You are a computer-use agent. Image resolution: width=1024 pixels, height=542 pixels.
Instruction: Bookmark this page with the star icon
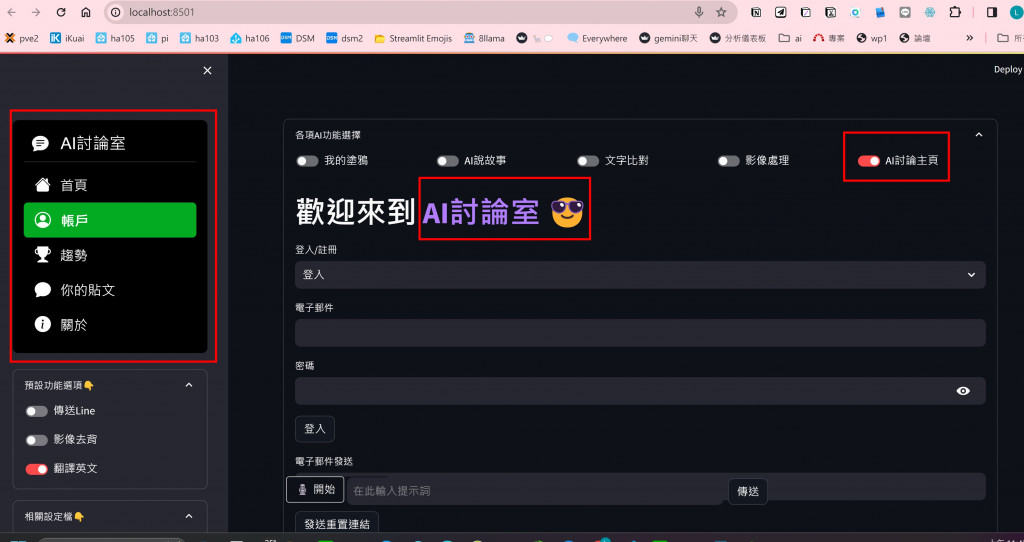(x=721, y=12)
